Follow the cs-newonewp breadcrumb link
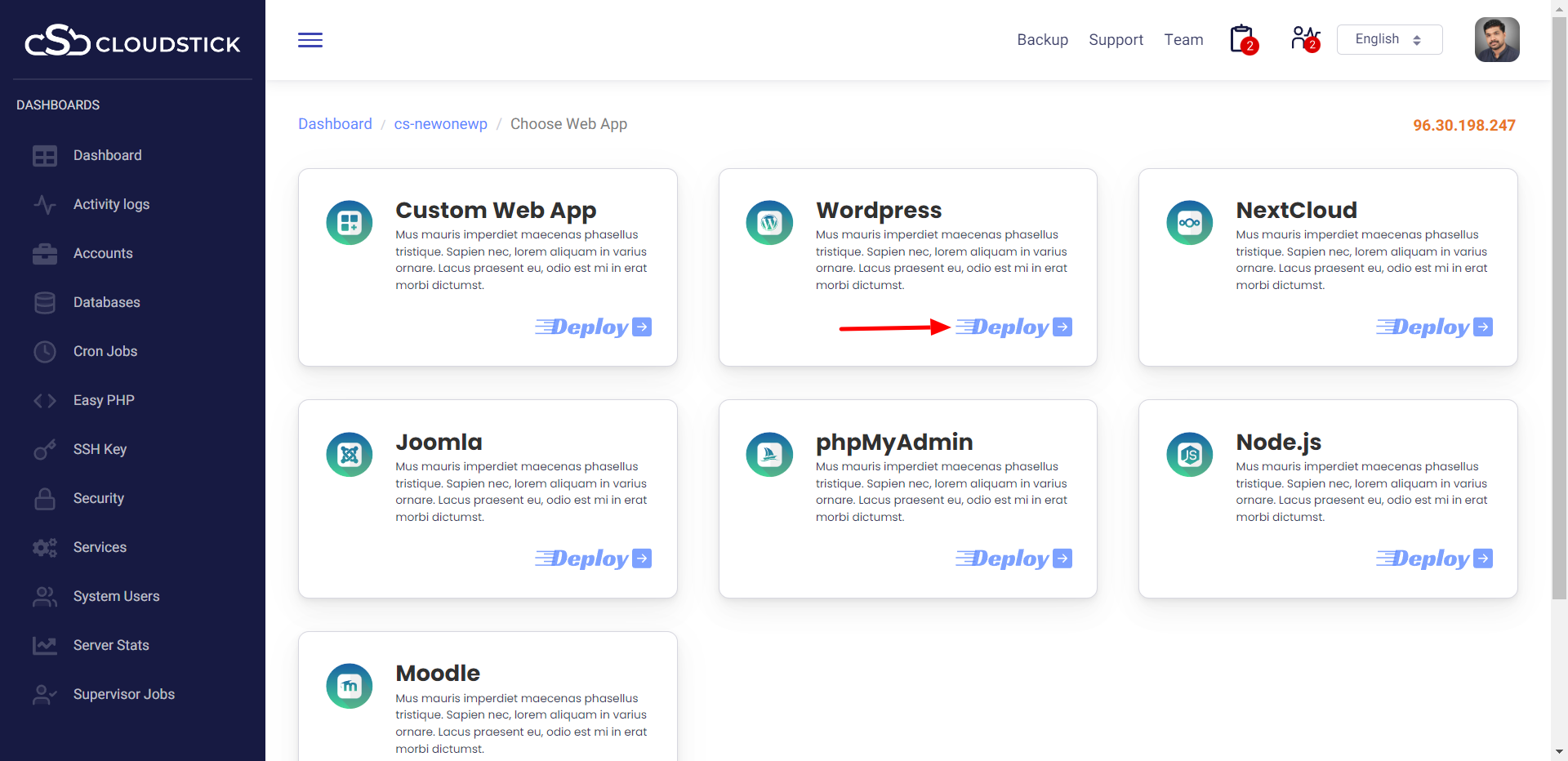Screen dimensions: 1568x761 point(440,124)
